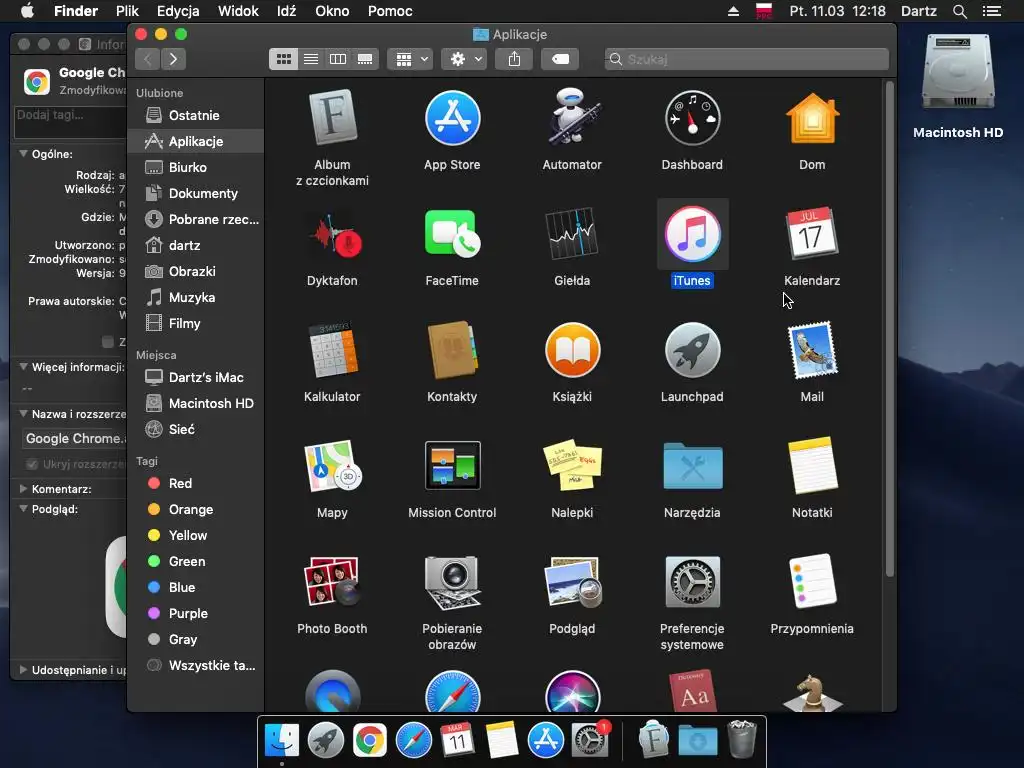Go back in Finder window

148,59
